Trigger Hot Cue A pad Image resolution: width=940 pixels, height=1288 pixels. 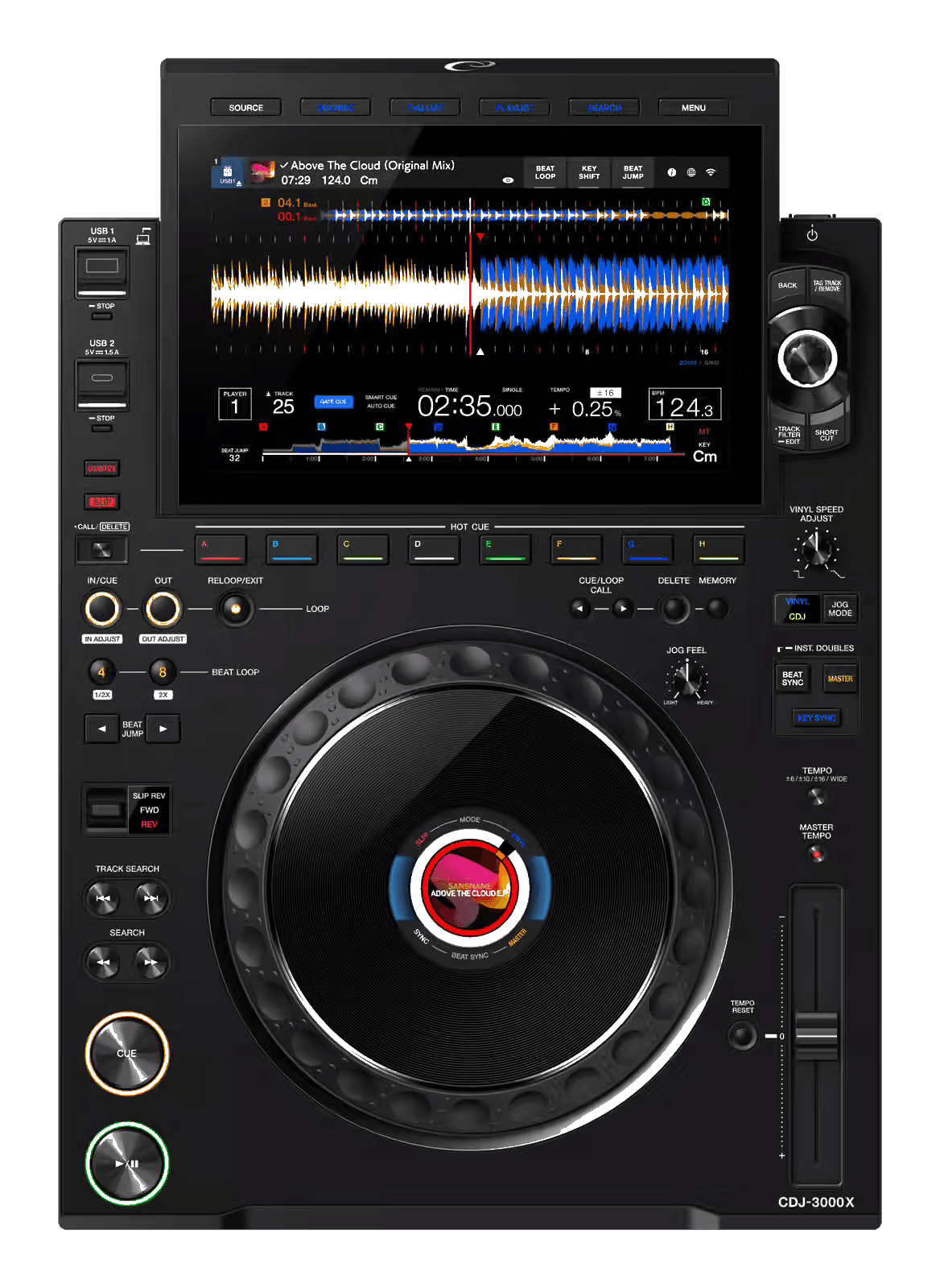221,550
